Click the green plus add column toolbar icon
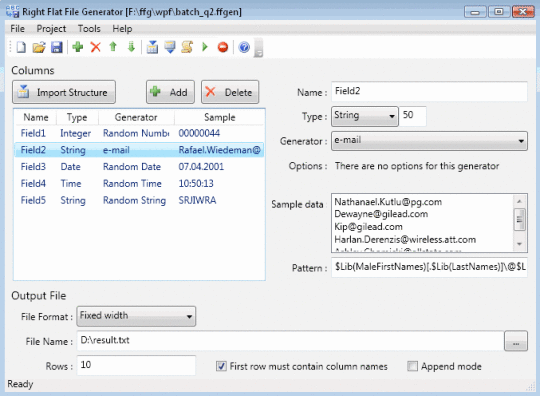Image resolution: width=540 pixels, height=396 pixels. (78, 47)
